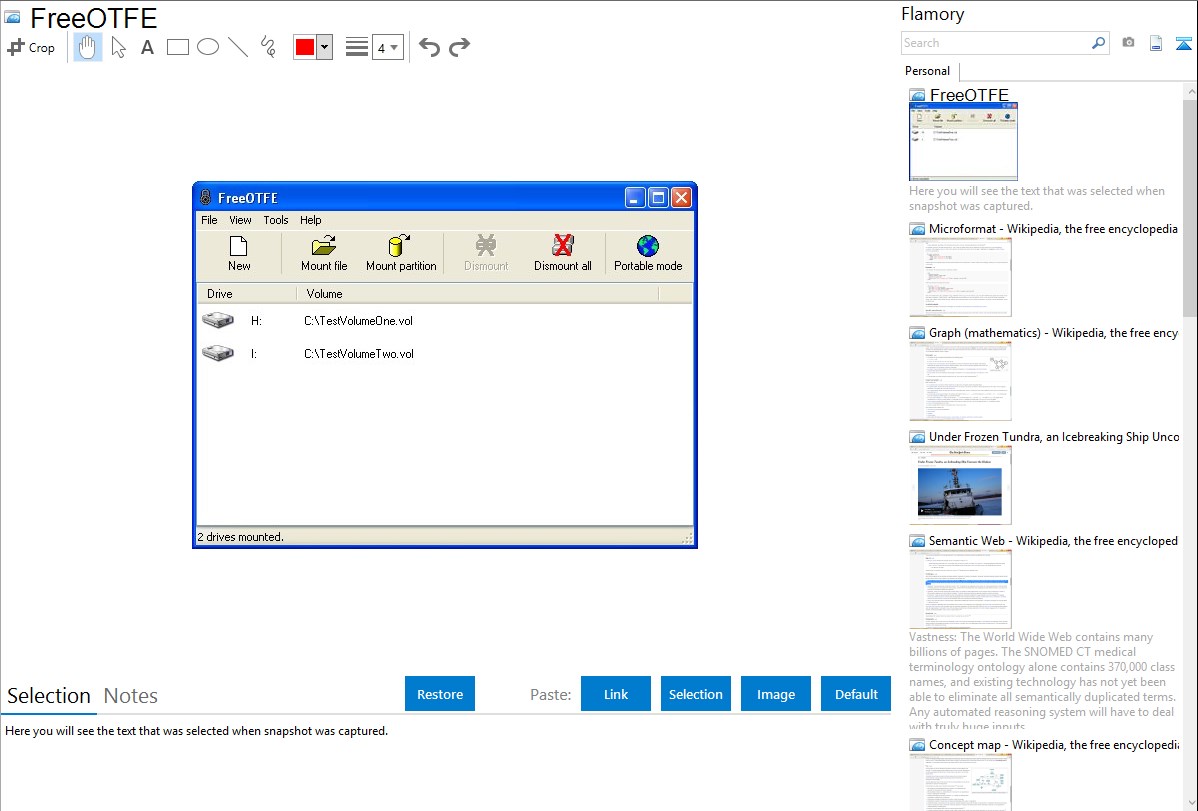Select the H: drive icon
The width and height of the screenshot is (1198, 811).
click(218, 320)
